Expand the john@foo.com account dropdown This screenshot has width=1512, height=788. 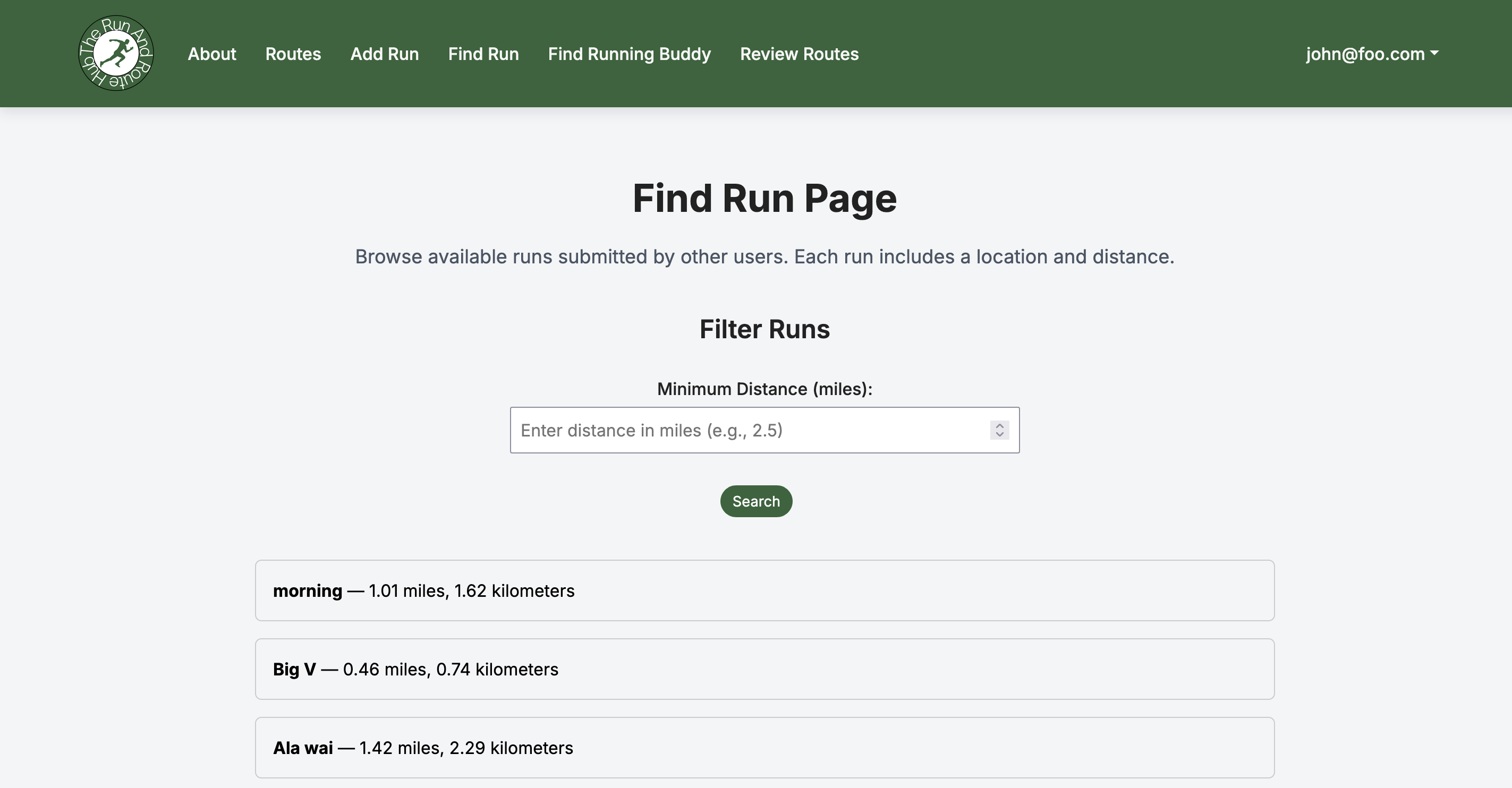pos(1372,54)
